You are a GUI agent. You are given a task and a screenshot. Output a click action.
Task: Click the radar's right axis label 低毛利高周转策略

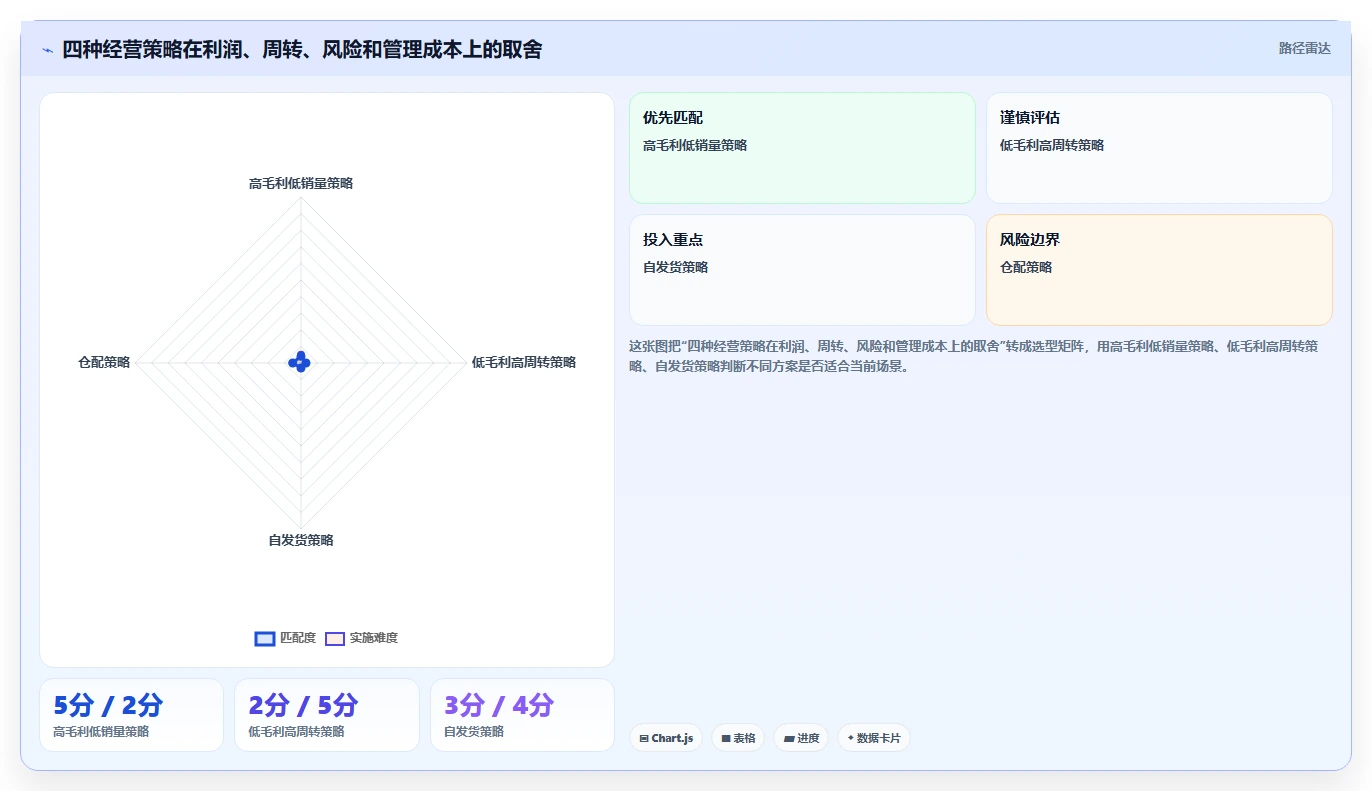[524, 362]
